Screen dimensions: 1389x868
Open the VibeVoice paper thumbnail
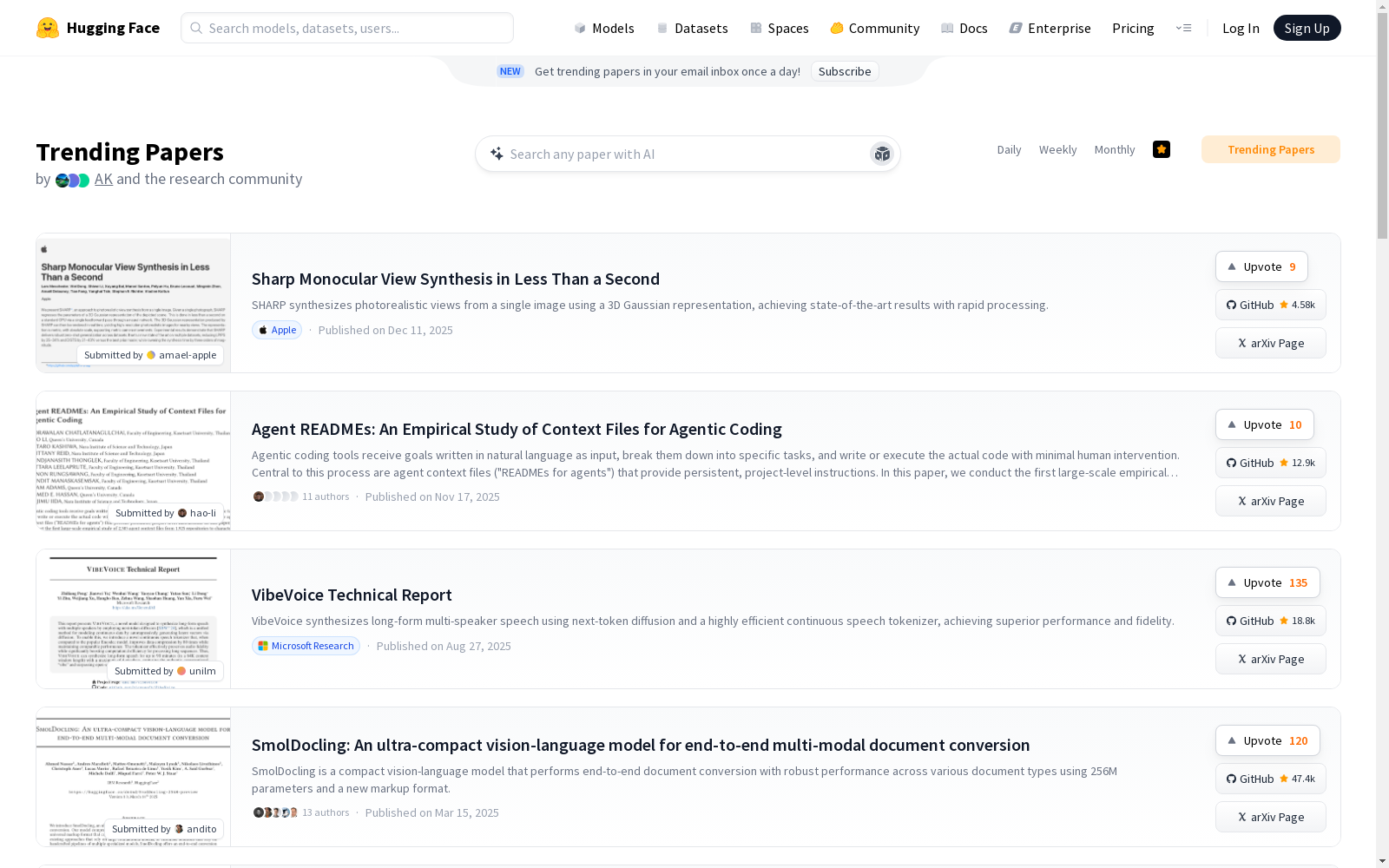134,619
